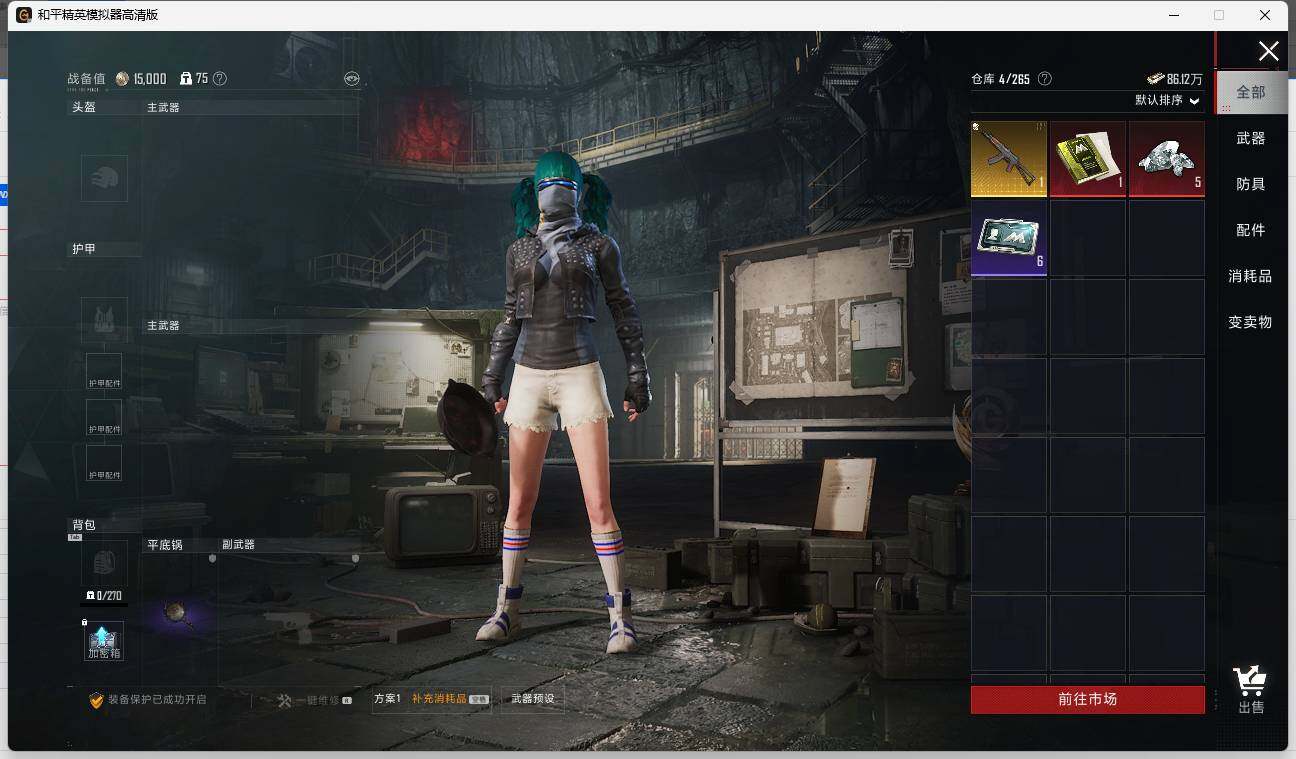The width and height of the screenshot is (1296, 759).
Task: Select the rifle item in warehouse
Action: 1009,159
